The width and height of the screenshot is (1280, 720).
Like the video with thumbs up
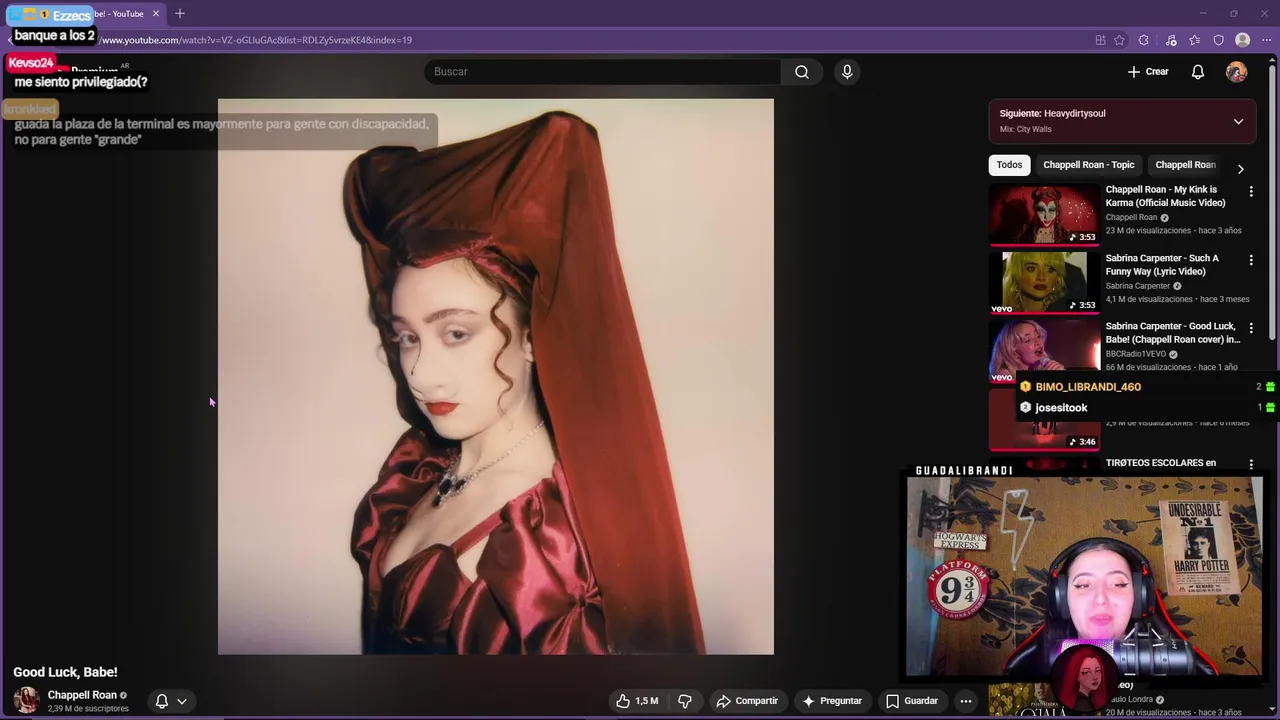[636, 701]
